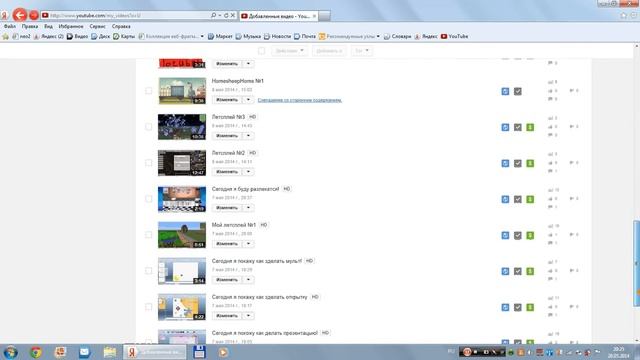Open the mail app icon on taskbar
The width and height of the screenshot is (640, 360).
tap(84, 352)
